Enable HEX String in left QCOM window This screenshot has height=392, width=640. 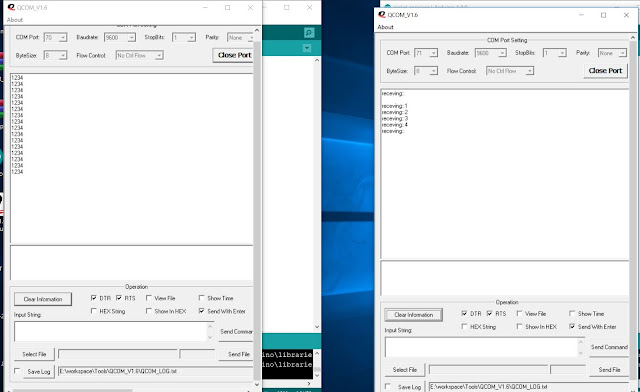tap(93, 311)
